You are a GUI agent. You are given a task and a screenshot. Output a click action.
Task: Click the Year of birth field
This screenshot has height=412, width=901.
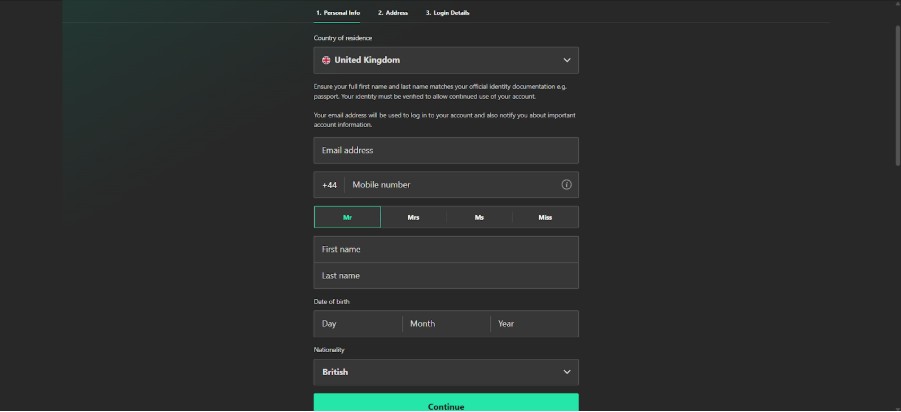(x=534, y=324)
